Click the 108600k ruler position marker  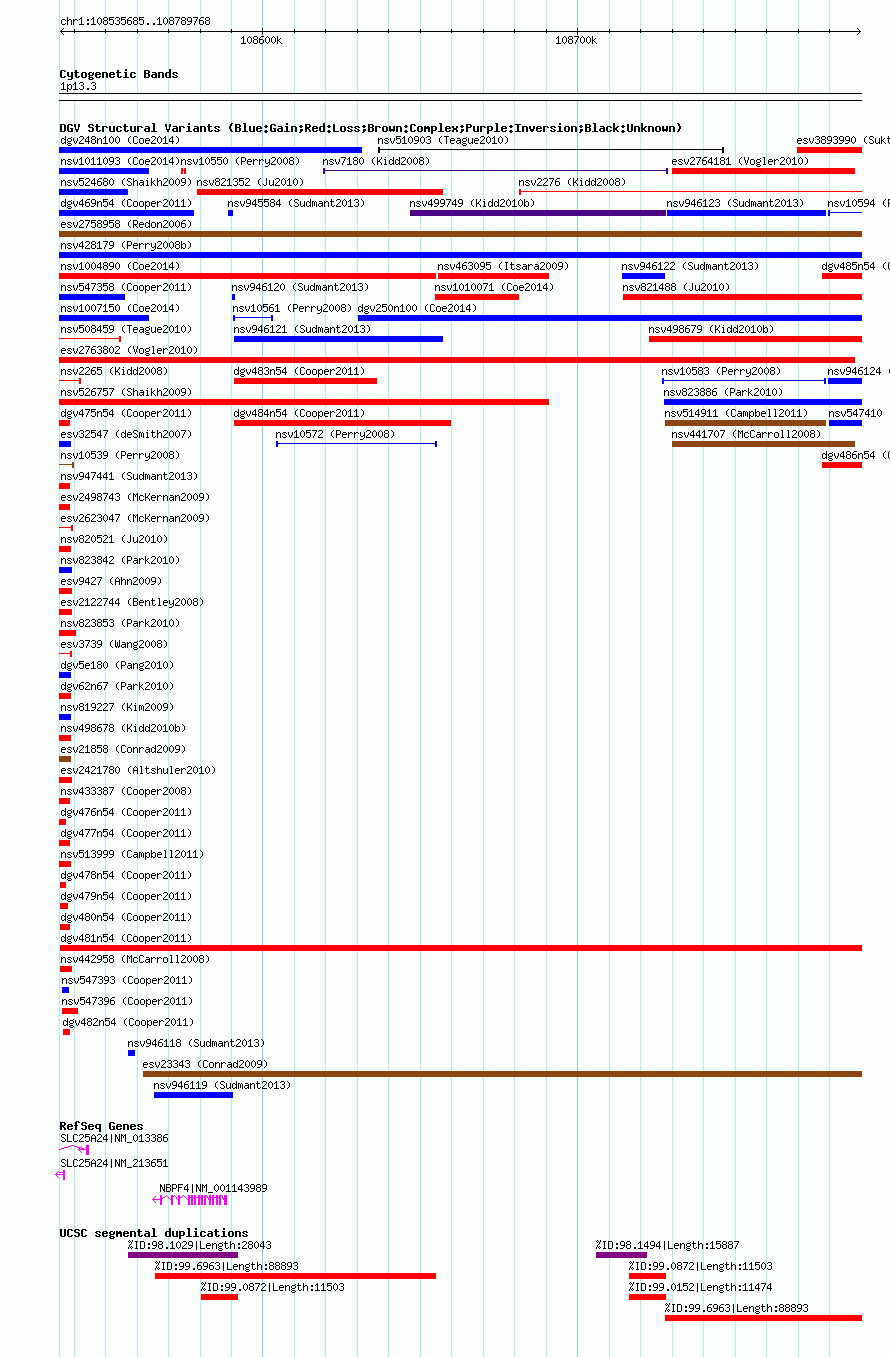coord(261,41)
